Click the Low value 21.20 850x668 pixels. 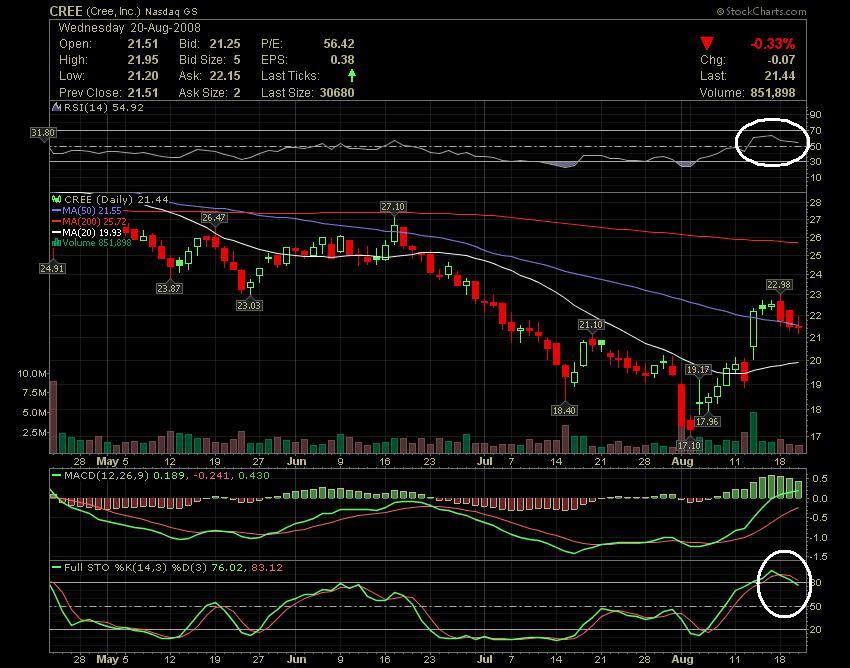pos(143,76)
